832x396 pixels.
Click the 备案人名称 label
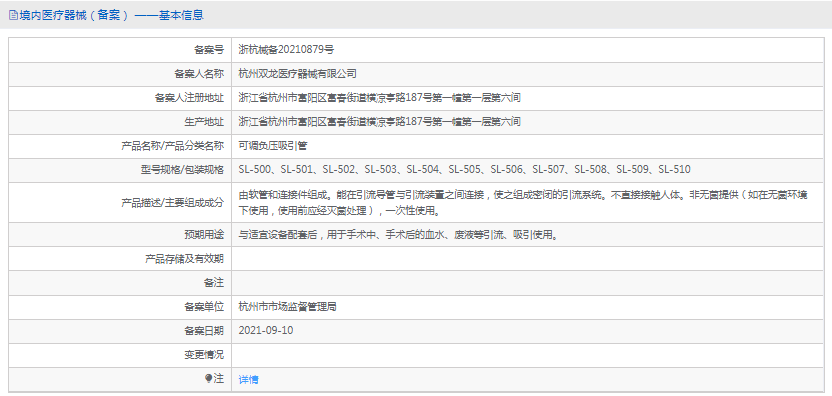[x=199, y=74]
